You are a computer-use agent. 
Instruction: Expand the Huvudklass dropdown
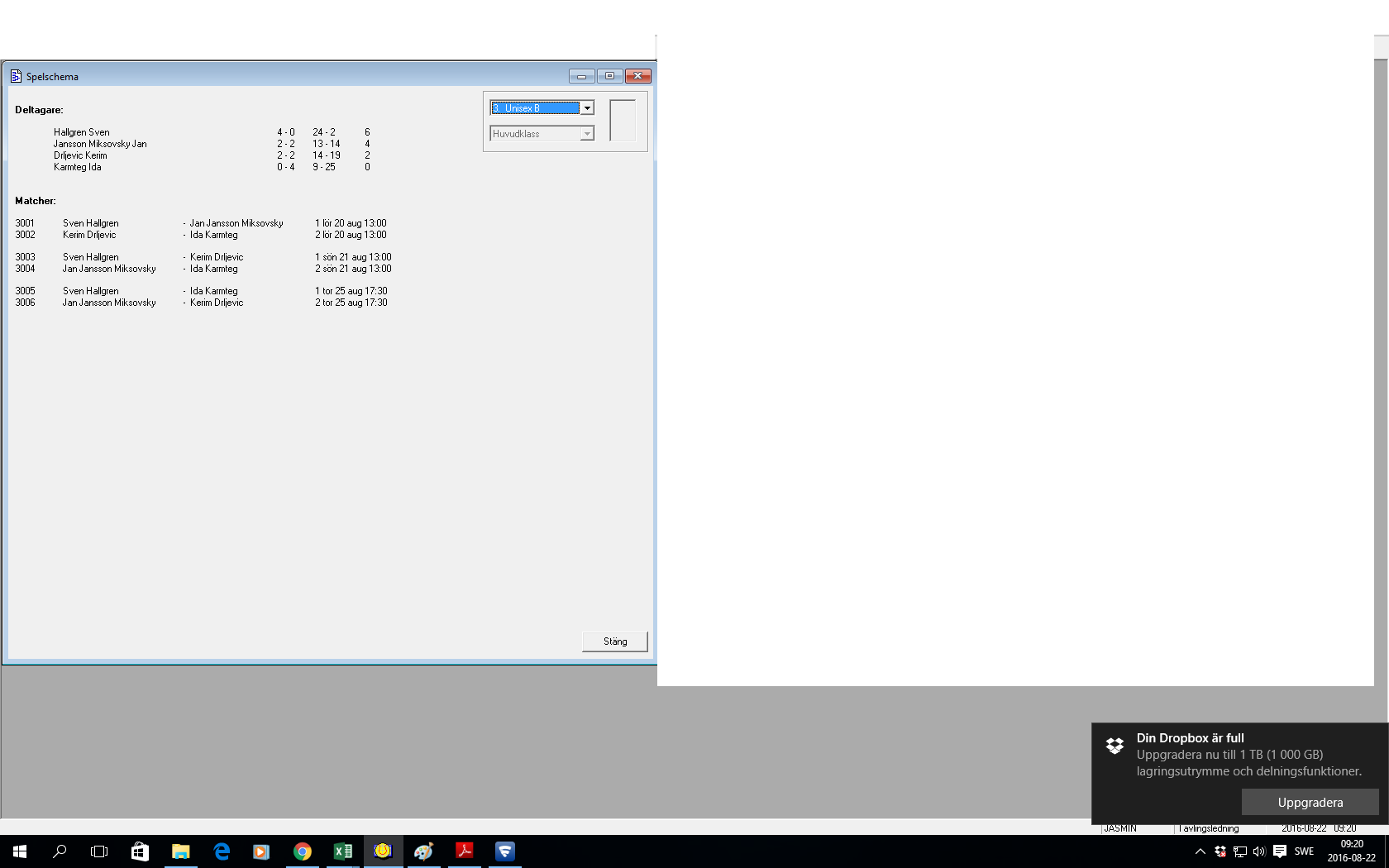pos(587,134)
